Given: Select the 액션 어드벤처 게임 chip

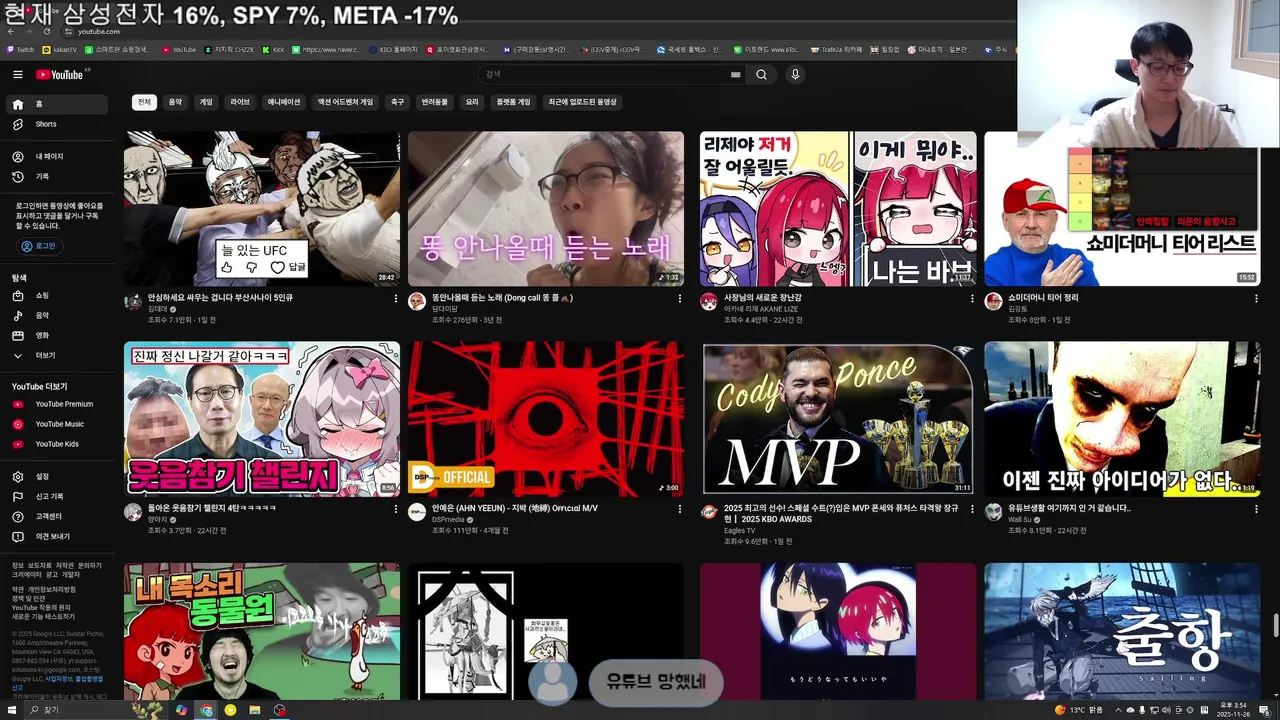Looking at the screenshot, I should (x=345, y=102).
